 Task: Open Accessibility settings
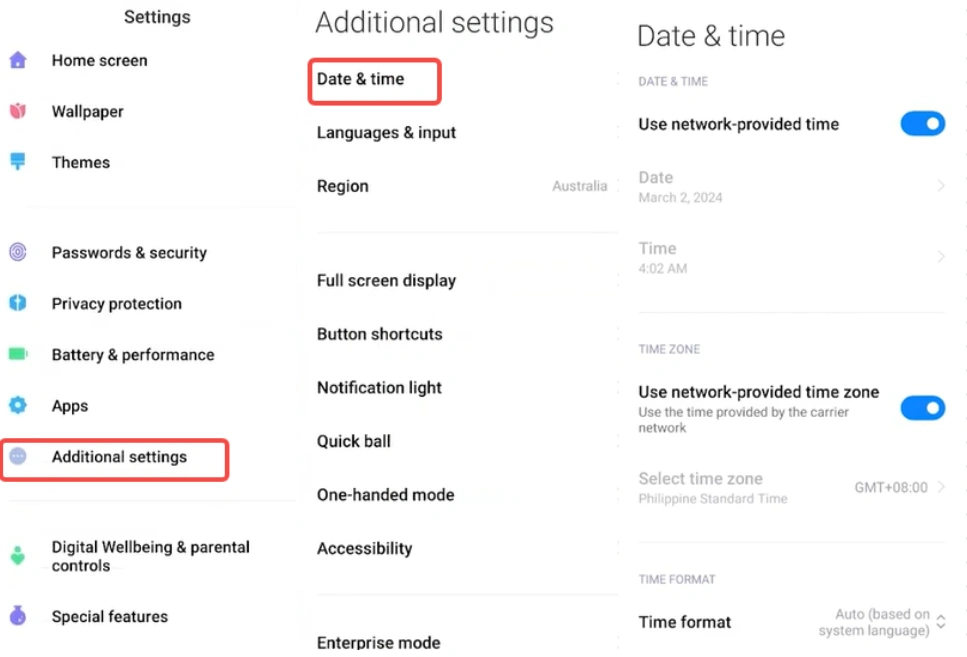(x=364, y=548)
